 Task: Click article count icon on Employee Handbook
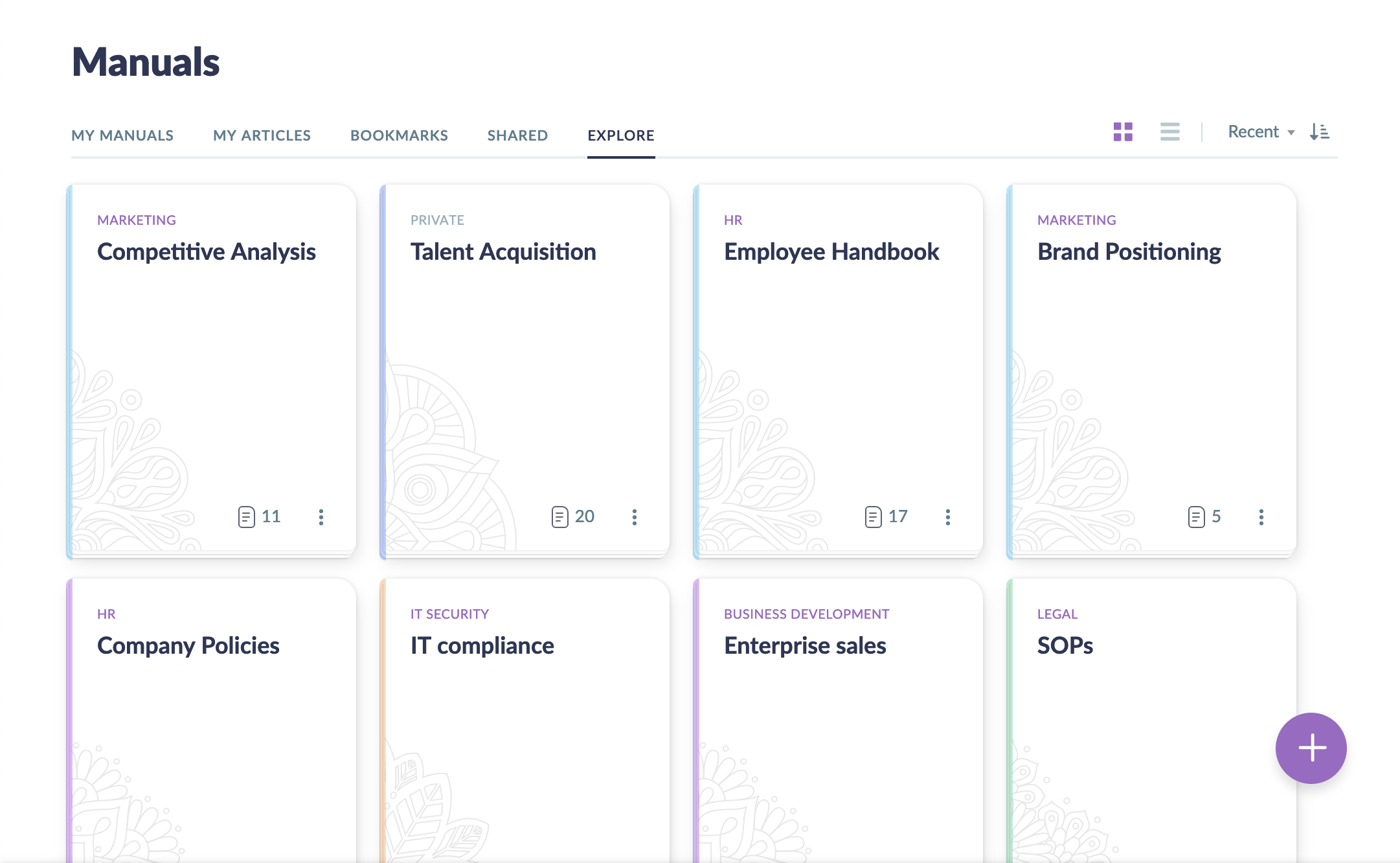coord(874,516)
